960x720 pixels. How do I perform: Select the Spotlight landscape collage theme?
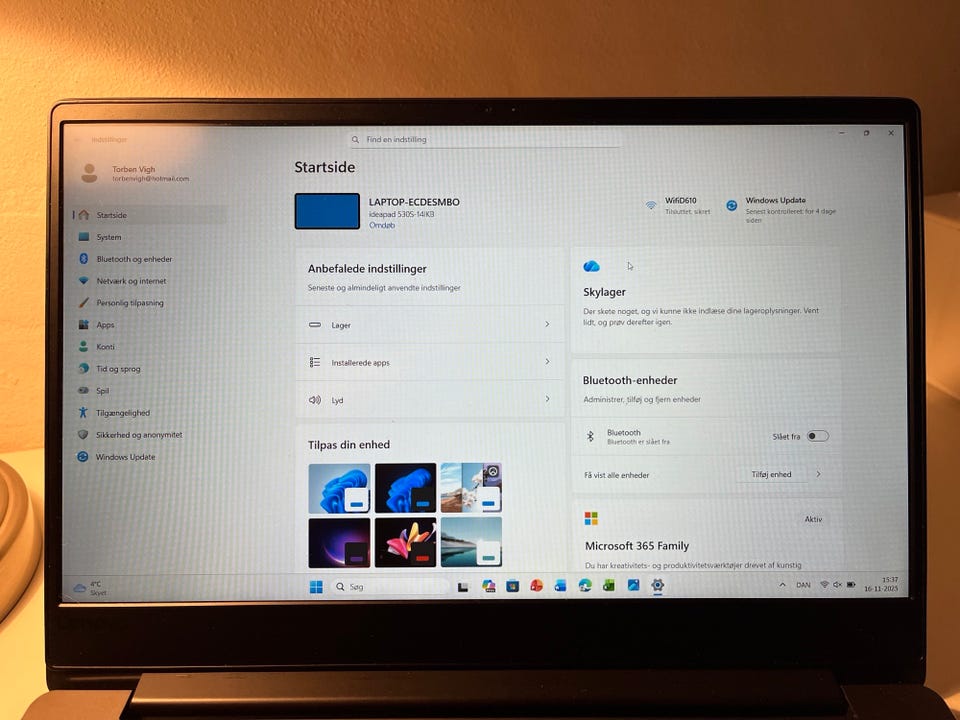point(471,488)
